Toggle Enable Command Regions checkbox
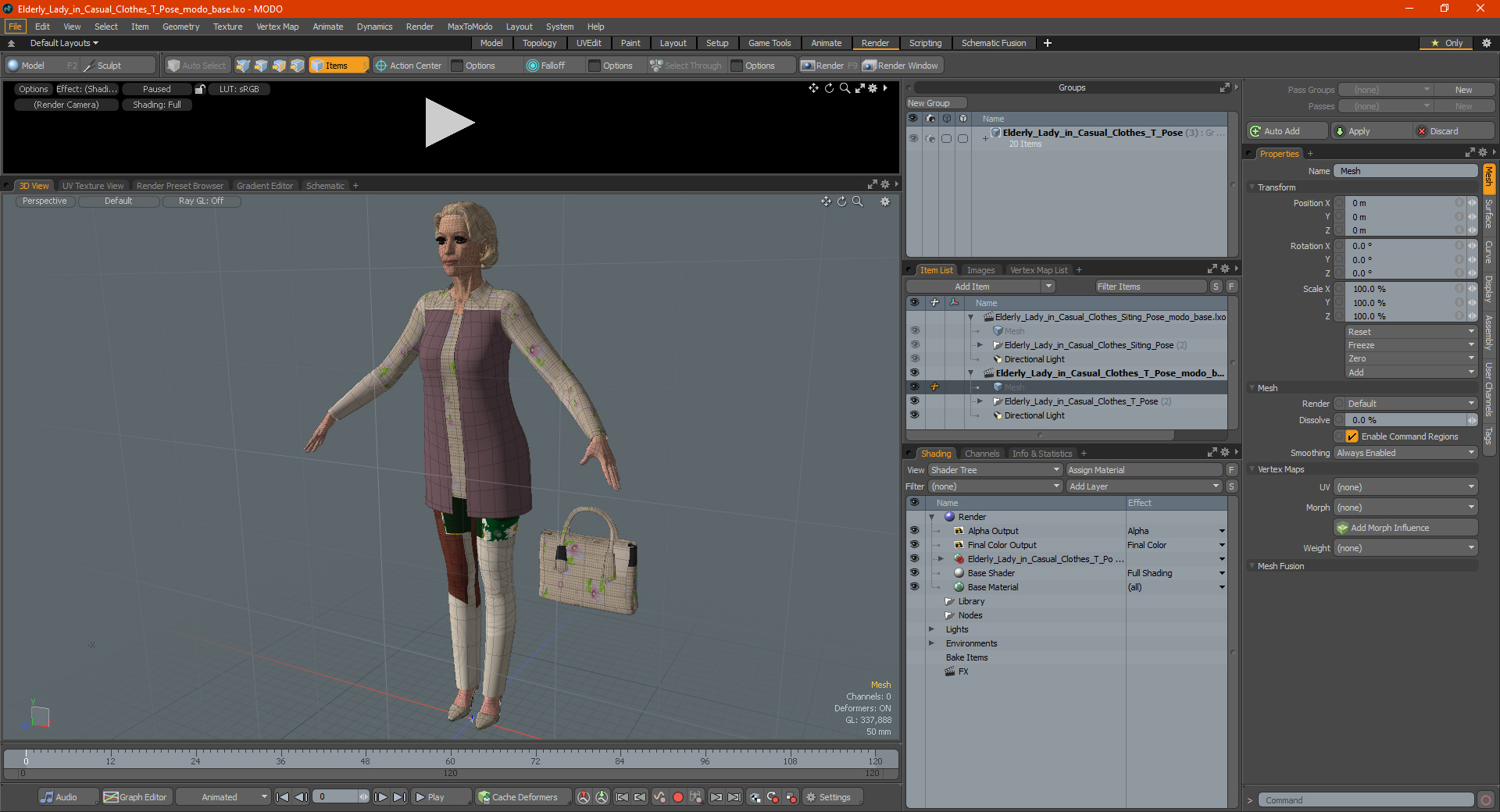The height and width of the screenshot is (812, 1500). tap(1352, 436)
